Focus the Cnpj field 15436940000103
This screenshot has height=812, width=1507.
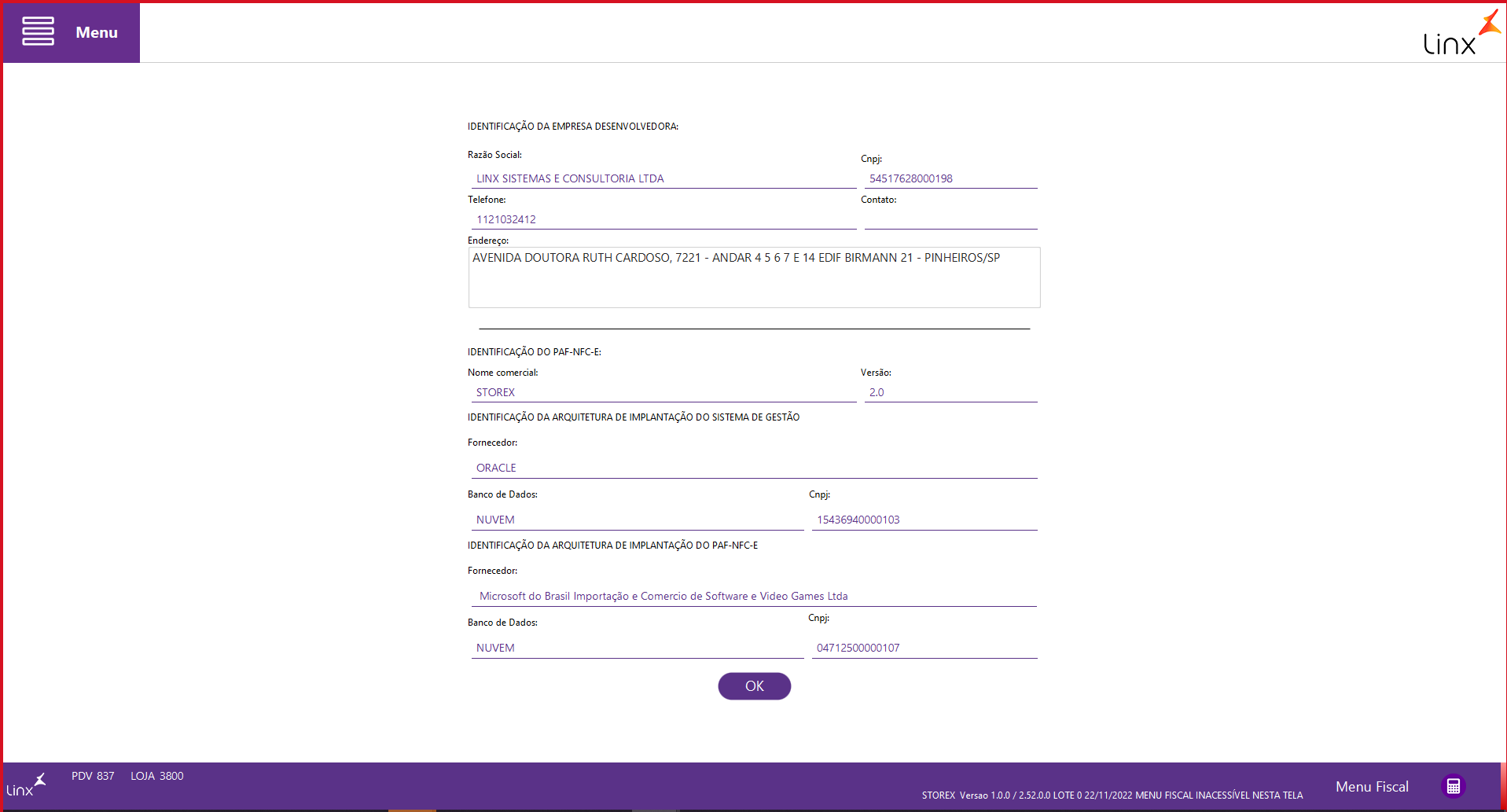[x=924, y=520]
